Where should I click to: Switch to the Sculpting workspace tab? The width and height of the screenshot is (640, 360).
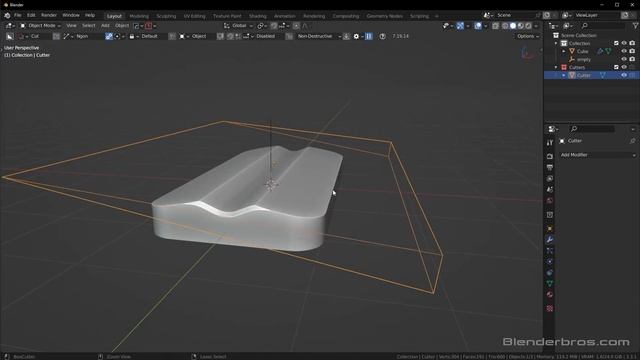click(166, 16)
